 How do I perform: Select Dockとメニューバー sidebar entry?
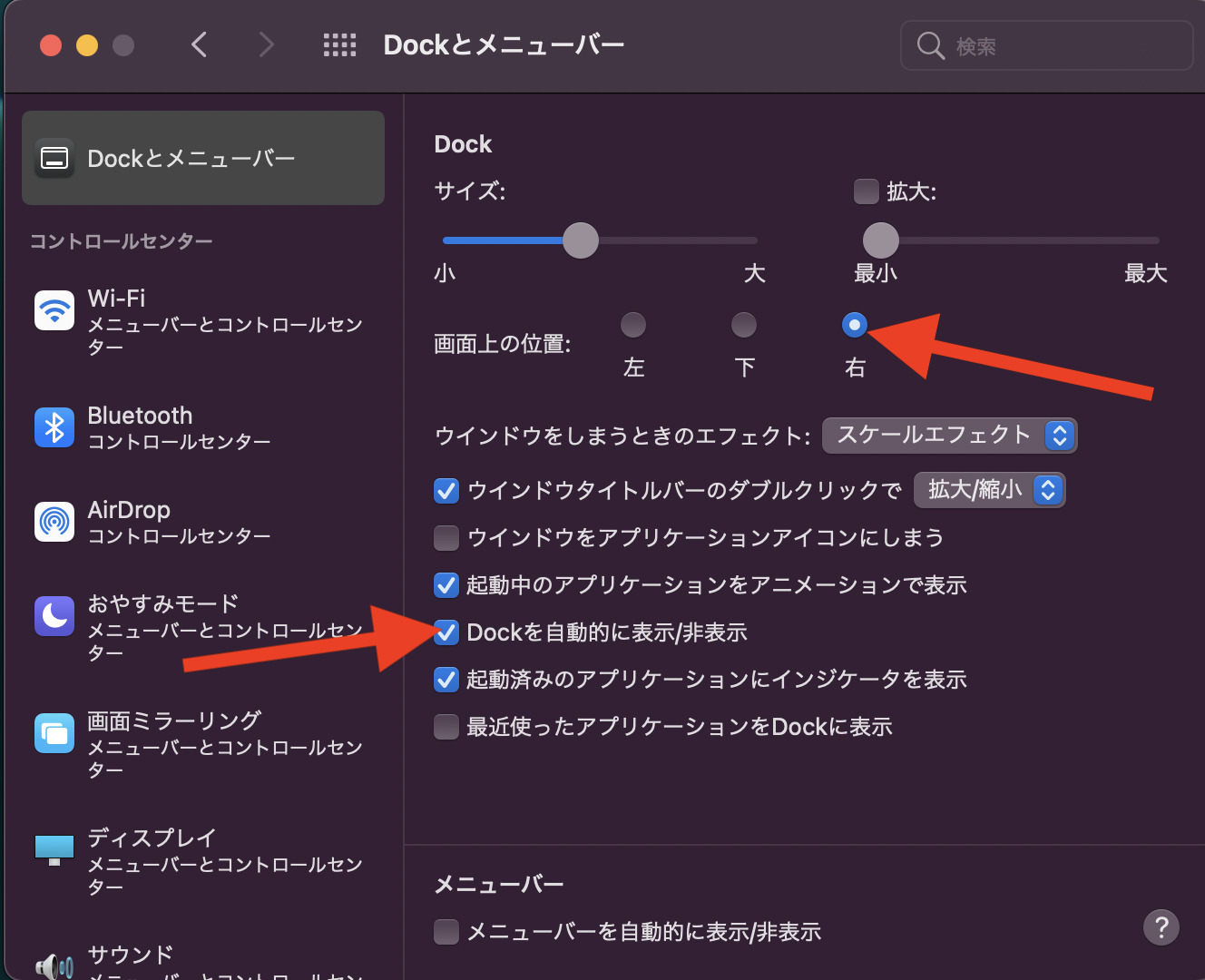point(203,159)
